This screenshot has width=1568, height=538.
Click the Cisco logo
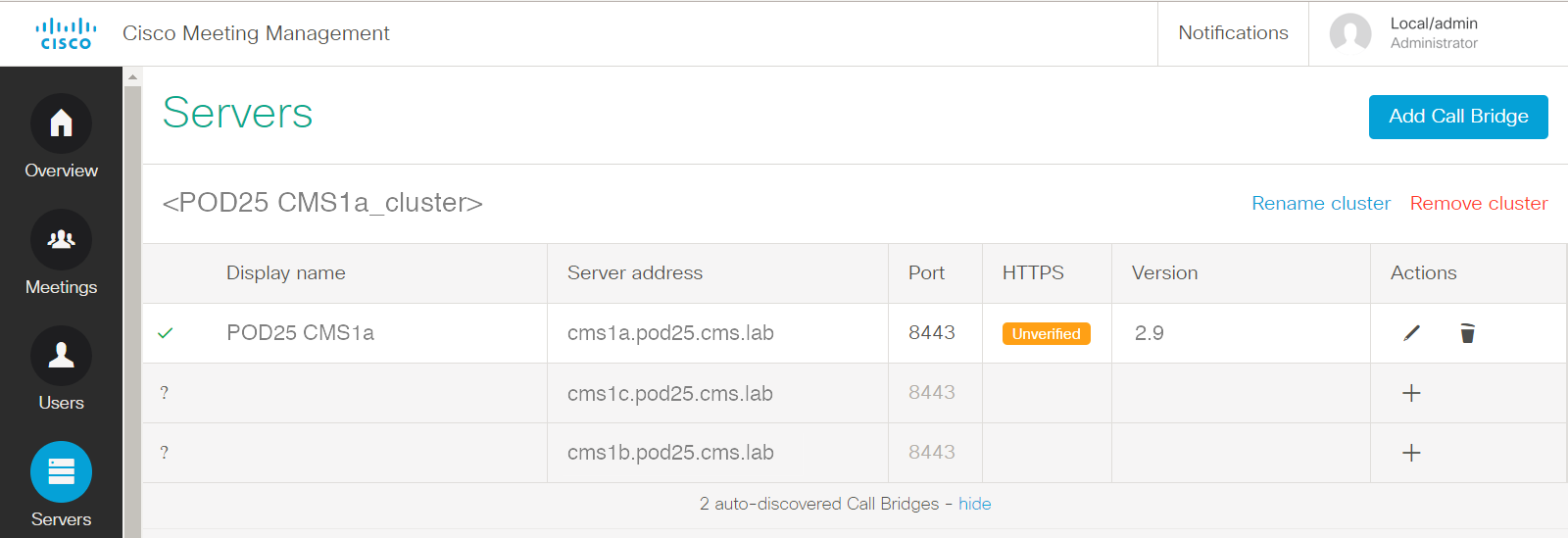66,33
